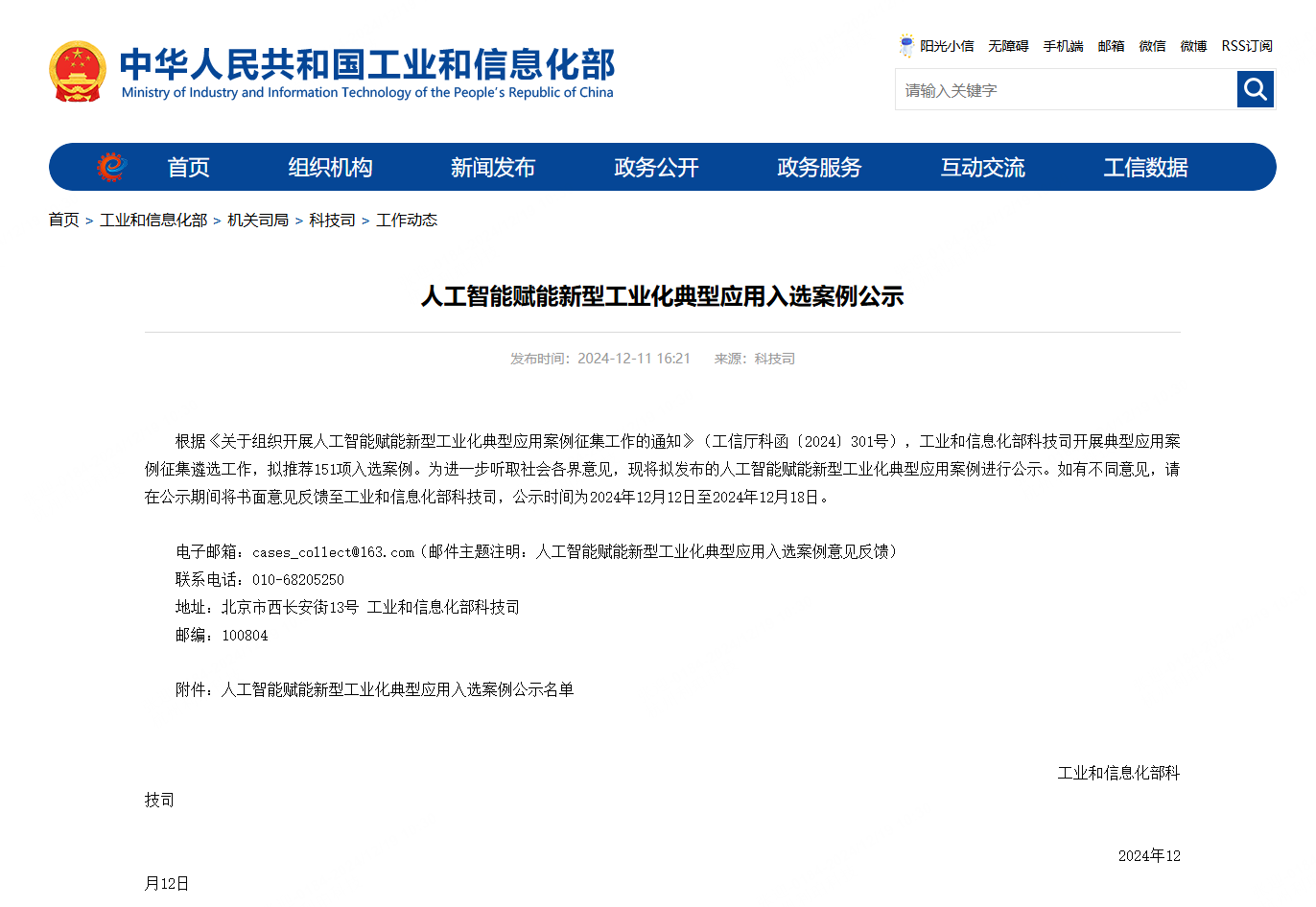Open the 首页 navigation menu item
Viewport: 1316px width, 907px height.
(188, 168)
